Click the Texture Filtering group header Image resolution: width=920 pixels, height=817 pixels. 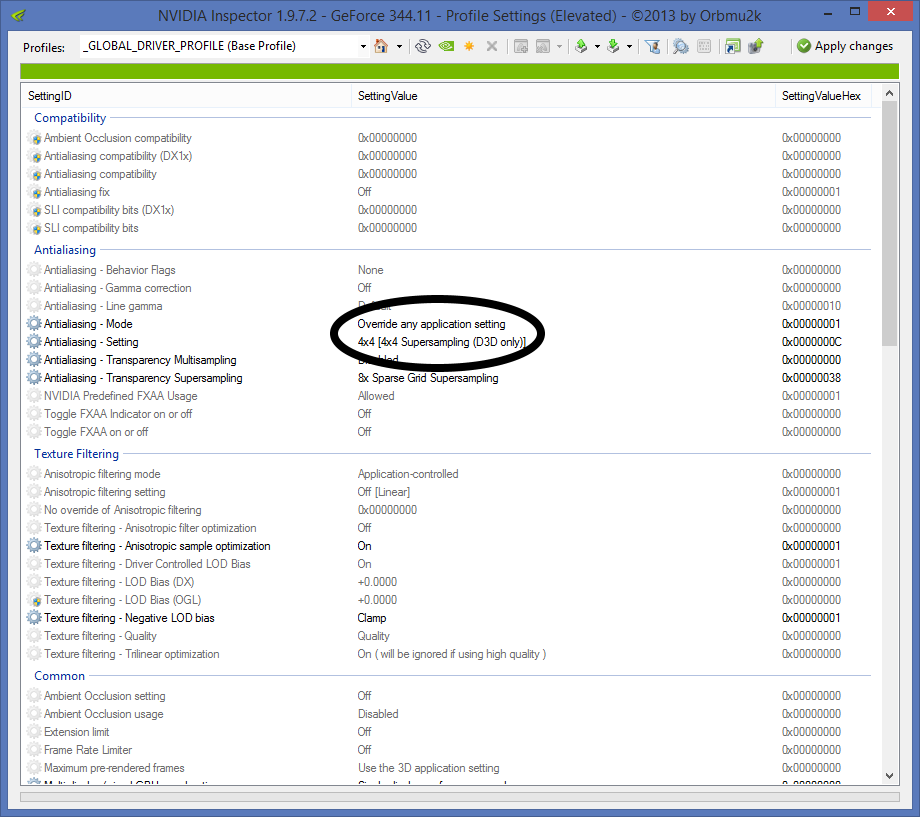76,454
